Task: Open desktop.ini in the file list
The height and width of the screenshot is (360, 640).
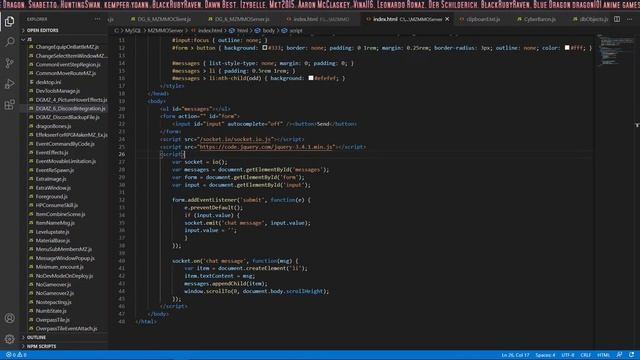Action: click(x=48, y=82)
